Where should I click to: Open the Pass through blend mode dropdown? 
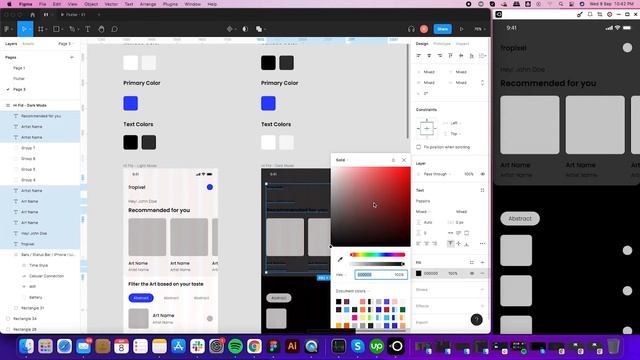[437, 174]
